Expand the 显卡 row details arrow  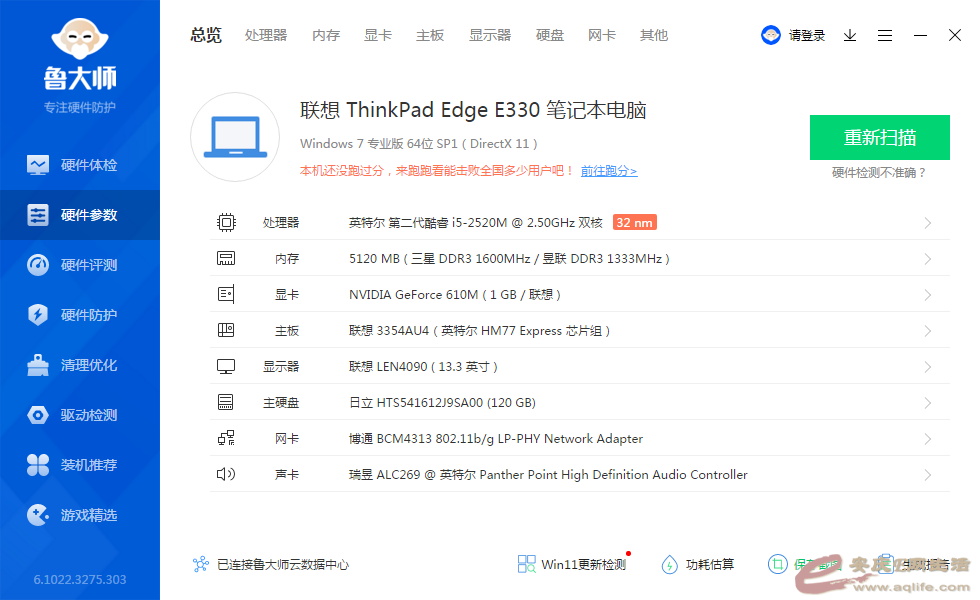[x=927, y=295]
